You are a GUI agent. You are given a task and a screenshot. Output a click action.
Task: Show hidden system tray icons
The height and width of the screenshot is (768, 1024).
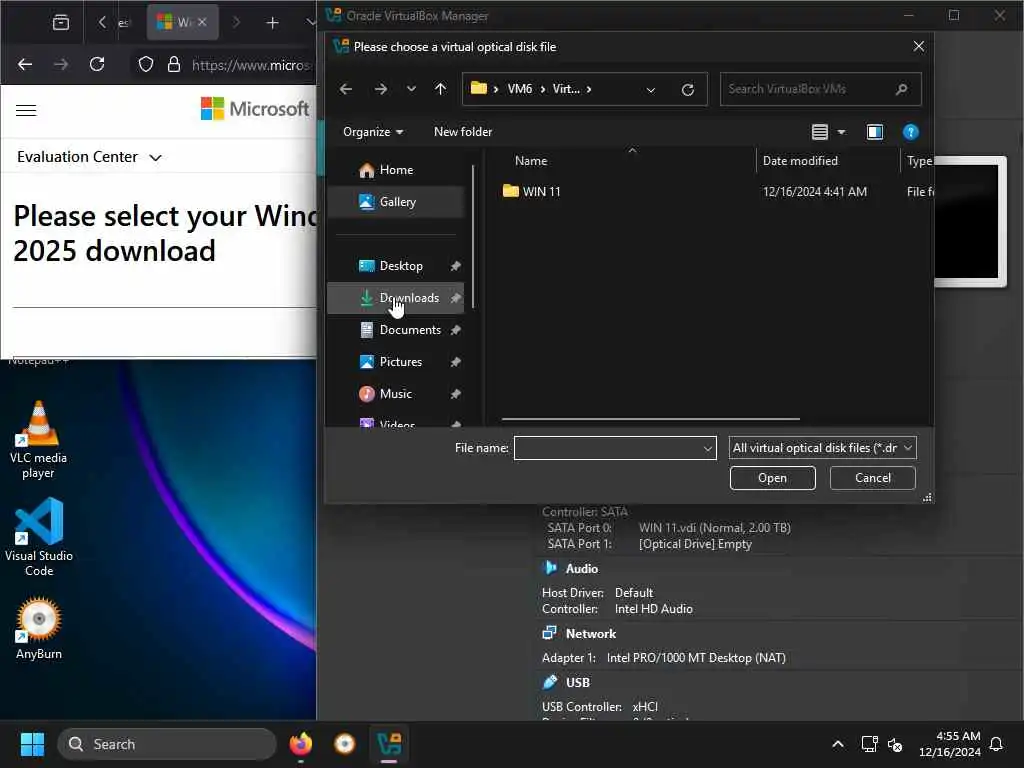838,744
